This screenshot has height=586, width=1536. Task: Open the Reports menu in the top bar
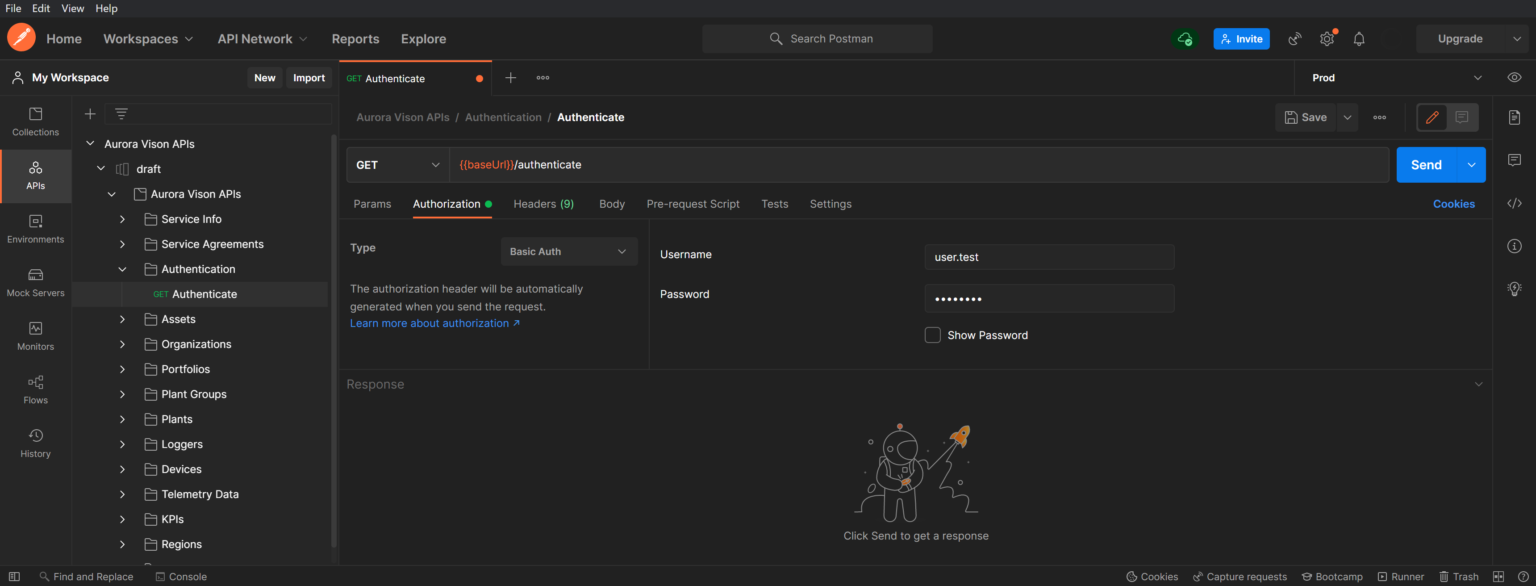[x=355, y=38]
